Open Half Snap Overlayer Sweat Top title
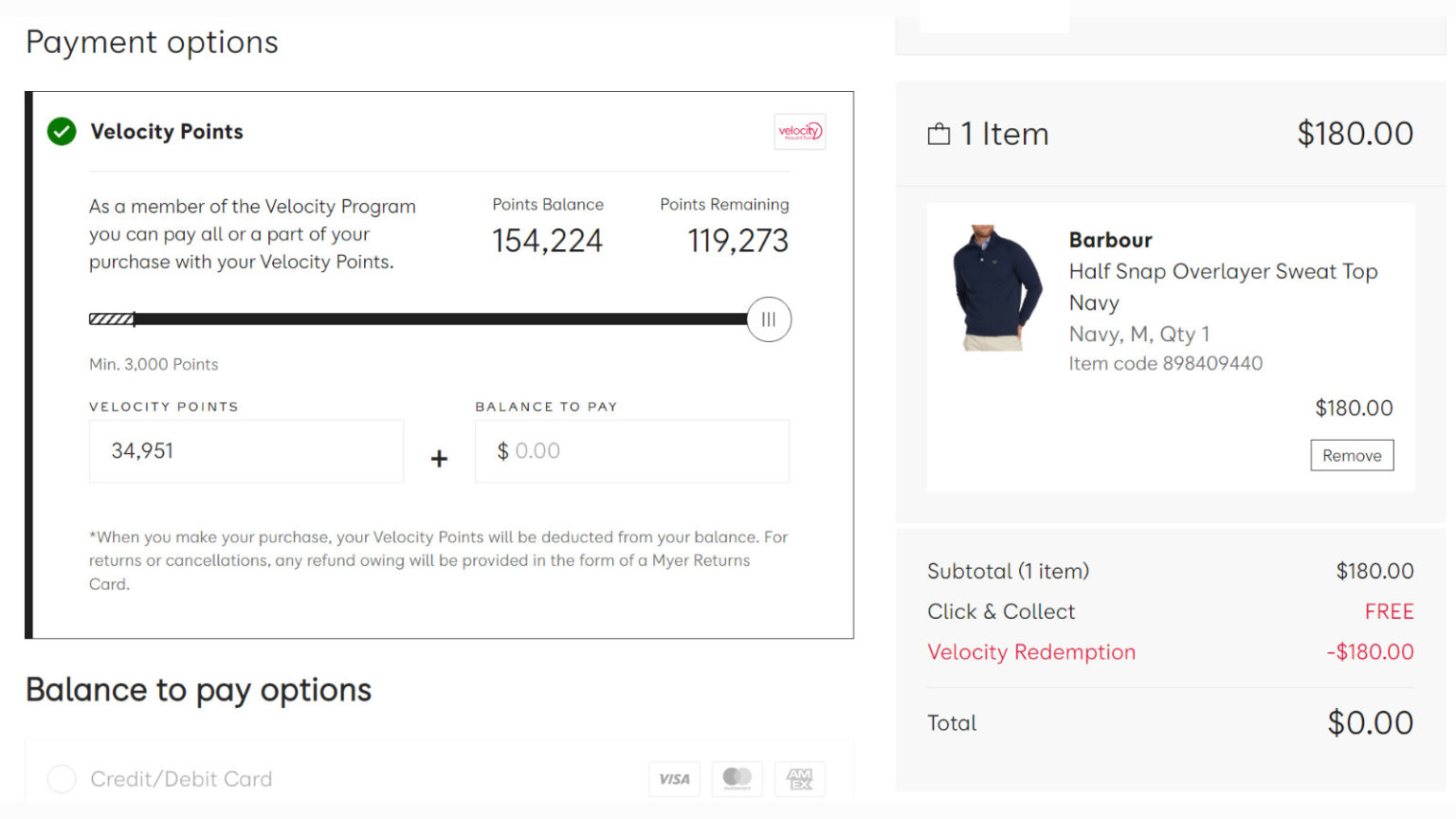Image resolution: width=1456 pixels, height=819 pixels. point(1223,272)
